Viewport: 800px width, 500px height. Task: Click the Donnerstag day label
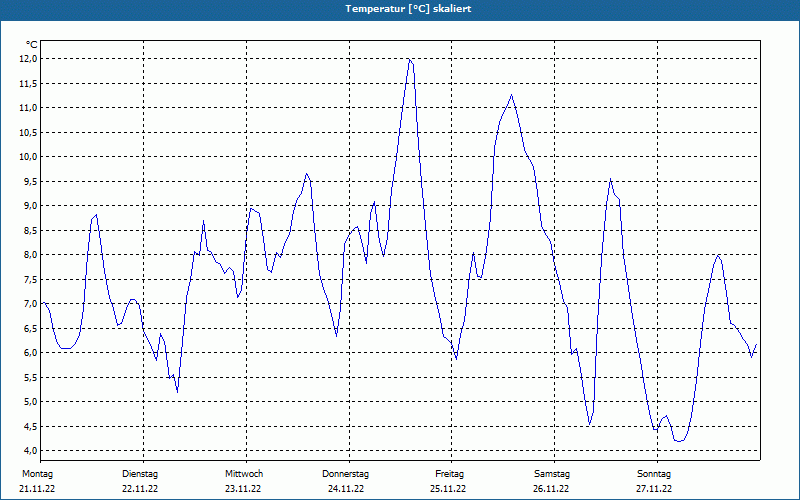click(345, 474)
